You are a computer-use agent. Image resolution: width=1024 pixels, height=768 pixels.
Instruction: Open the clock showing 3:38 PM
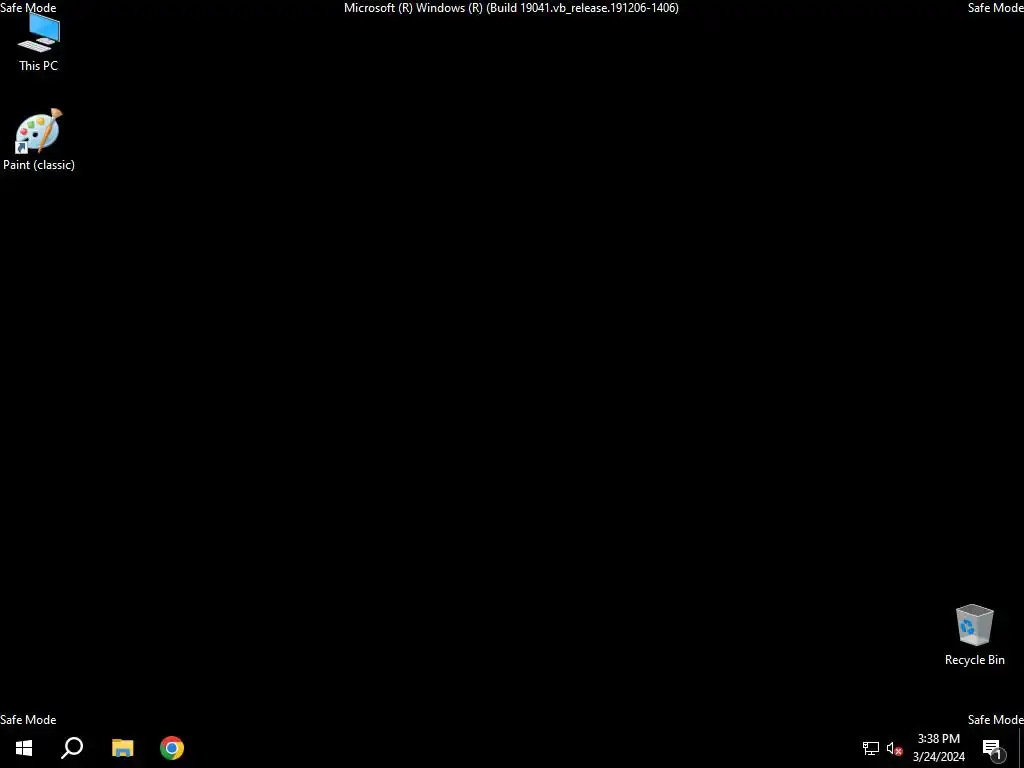tap(938, 748)
